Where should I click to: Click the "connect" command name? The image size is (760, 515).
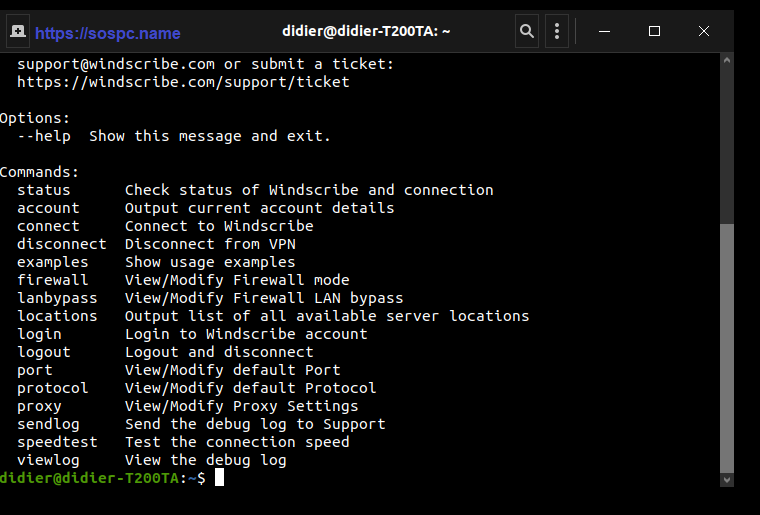(48, 226)
